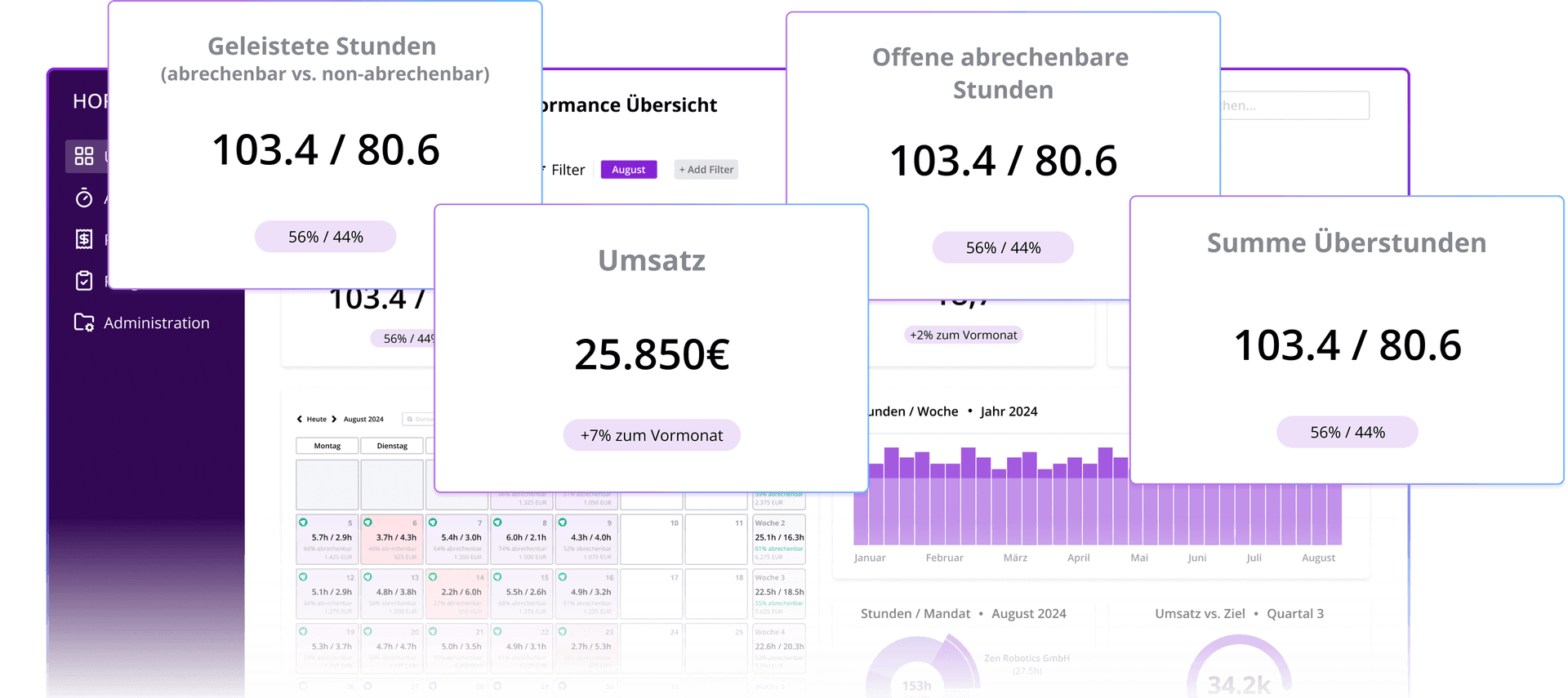Click the Umsatz value 25.850€
This screenshot has height=698, width=1568.
click(x=652, y=354)
